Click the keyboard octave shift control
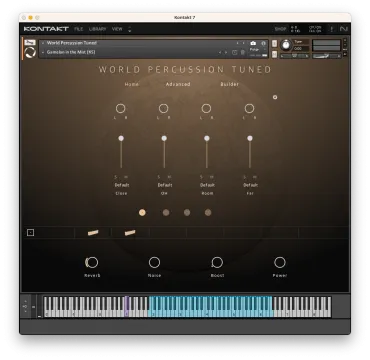 click(x=26, y=307)
